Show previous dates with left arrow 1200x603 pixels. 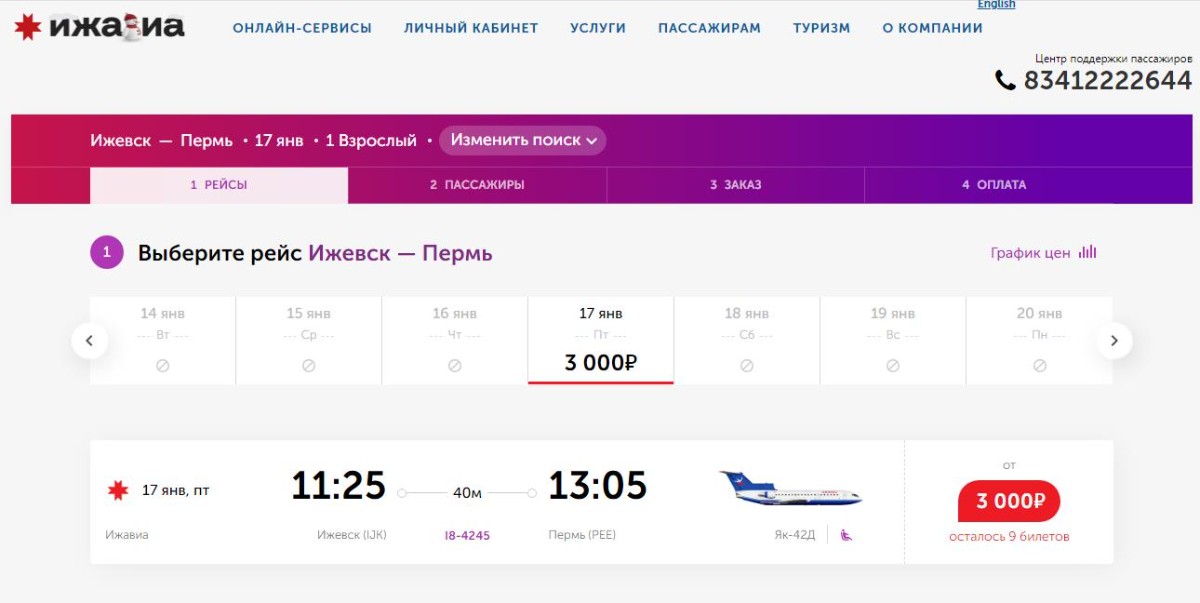click(89, 341)
